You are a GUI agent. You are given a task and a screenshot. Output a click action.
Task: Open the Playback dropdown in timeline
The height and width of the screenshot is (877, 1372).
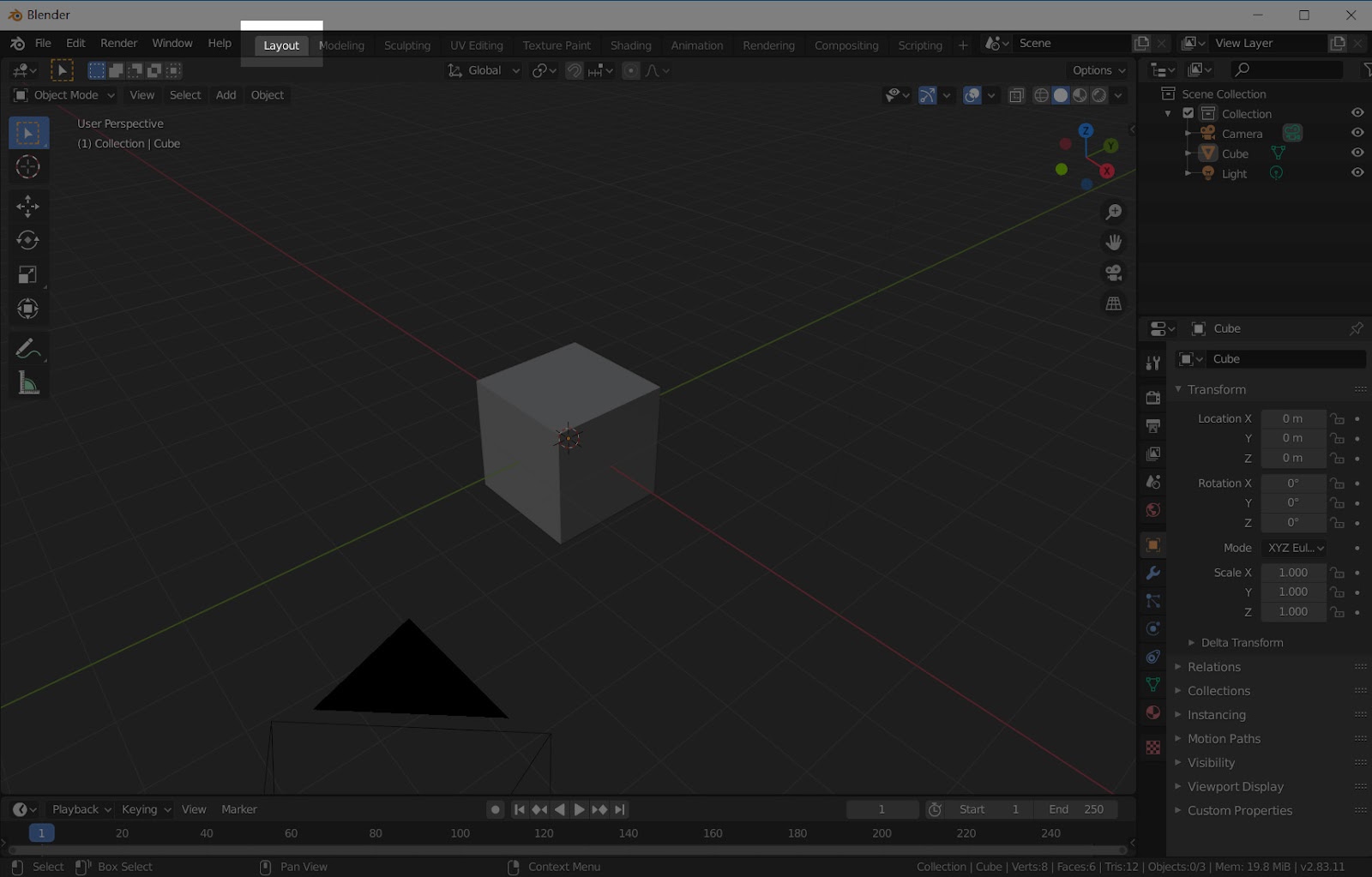tap(81, 809)
